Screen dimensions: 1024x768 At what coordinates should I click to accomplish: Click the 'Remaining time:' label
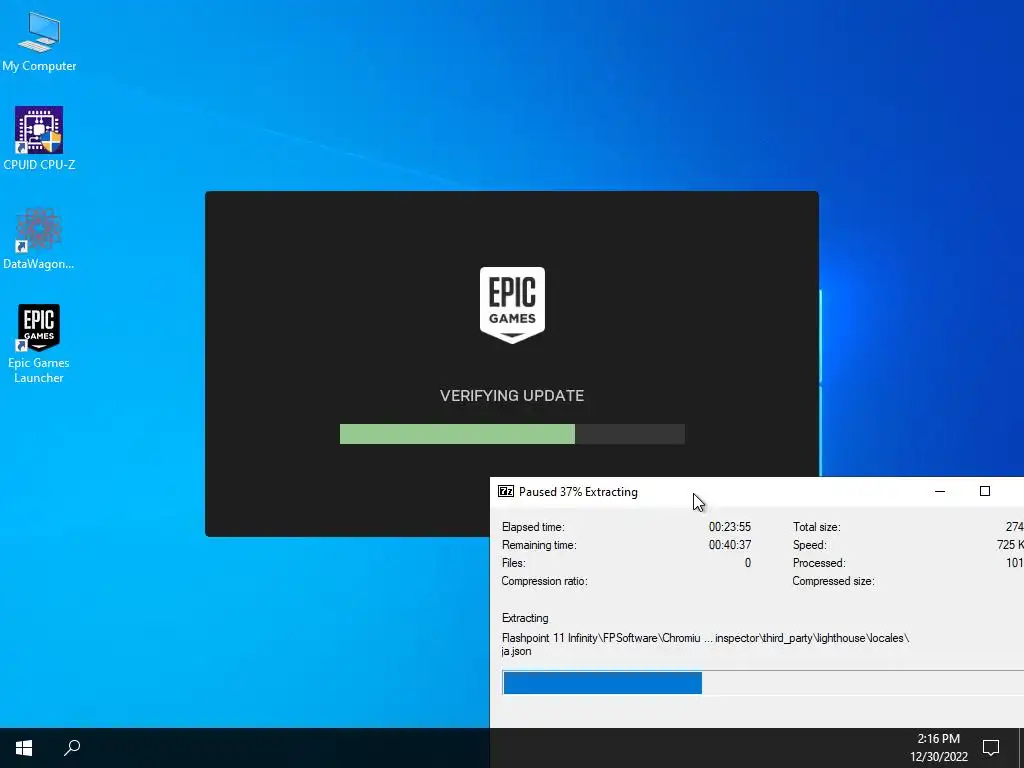coord(539,545)
